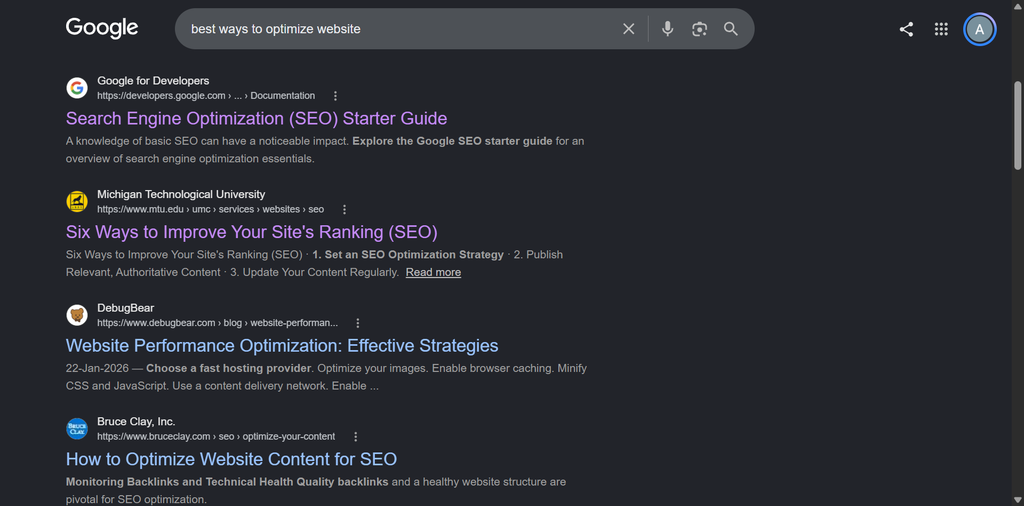Click the developers.google.com URL breadcrumb
The width and height of the screenshot is (1024, 506).
point(206,96)
